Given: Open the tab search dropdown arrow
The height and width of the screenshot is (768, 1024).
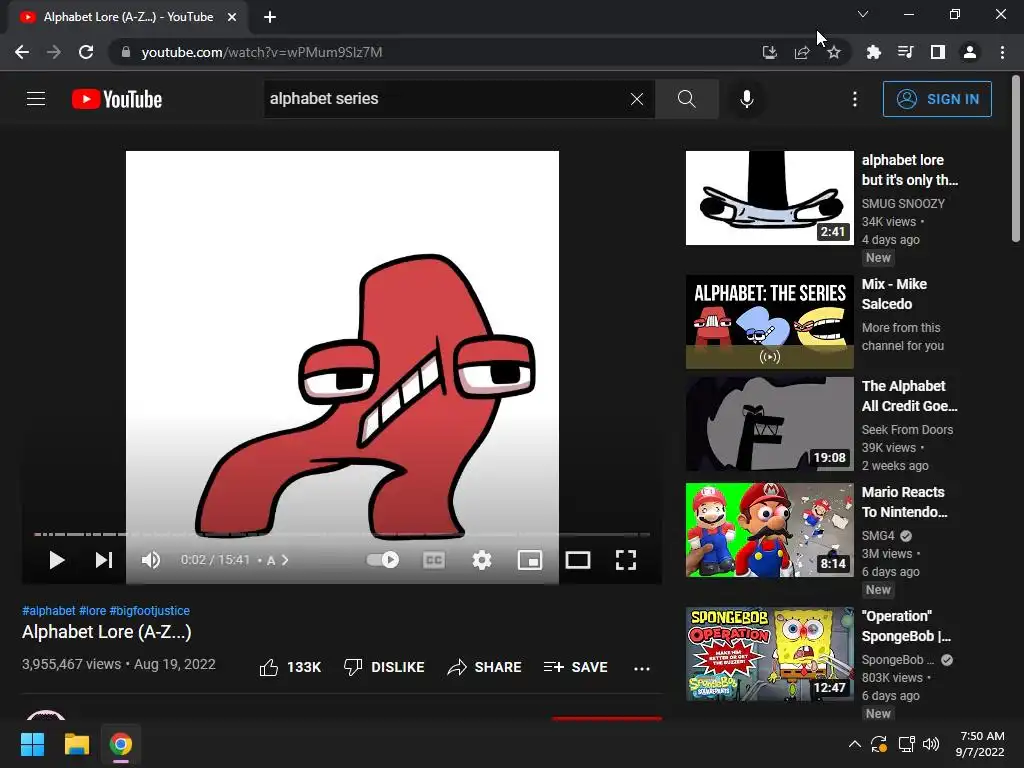Looking at the screenshot, I should point(863,14).
